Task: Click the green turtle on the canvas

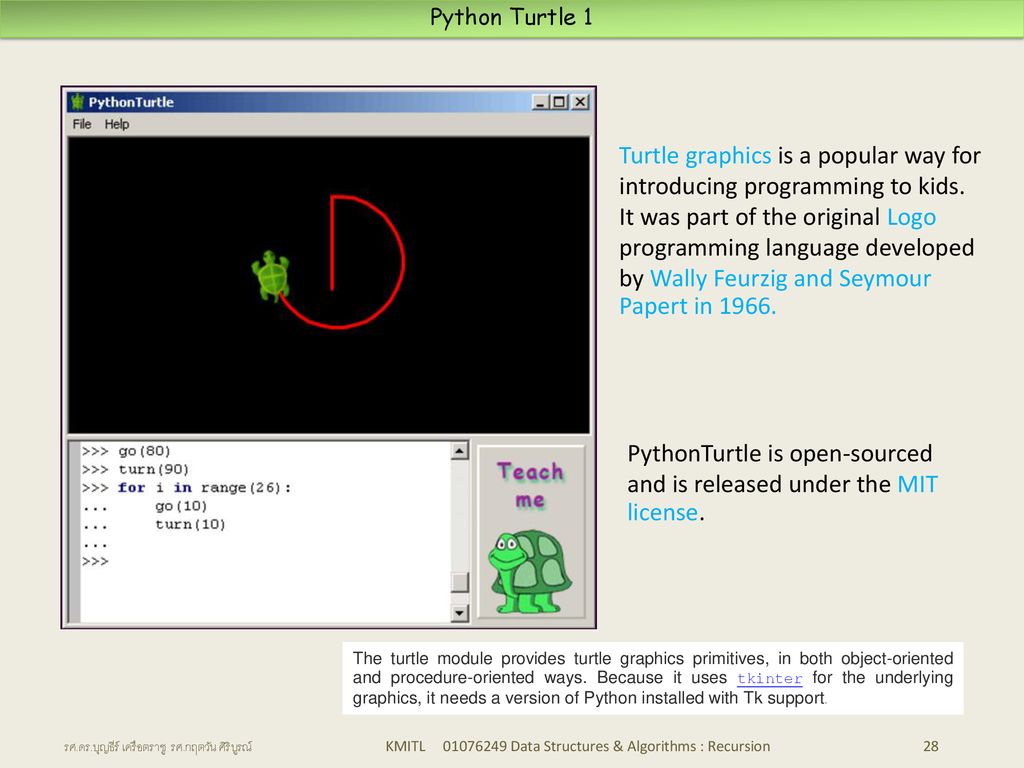Action: [x=271, y=276]
